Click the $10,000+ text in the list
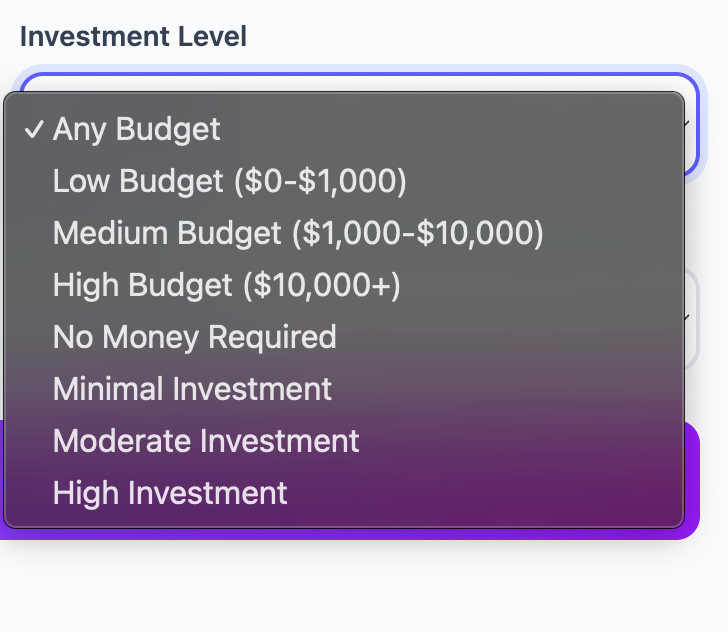 321,285
